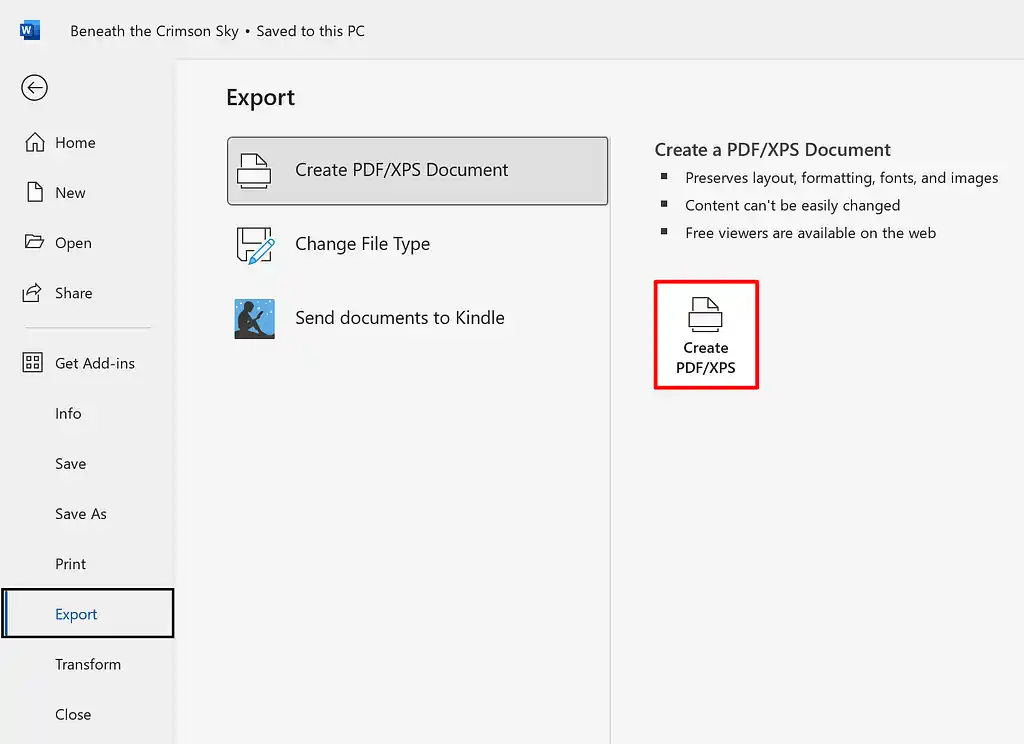
Task: Click the back arrow circle icon
Action: tap(34, 88)
